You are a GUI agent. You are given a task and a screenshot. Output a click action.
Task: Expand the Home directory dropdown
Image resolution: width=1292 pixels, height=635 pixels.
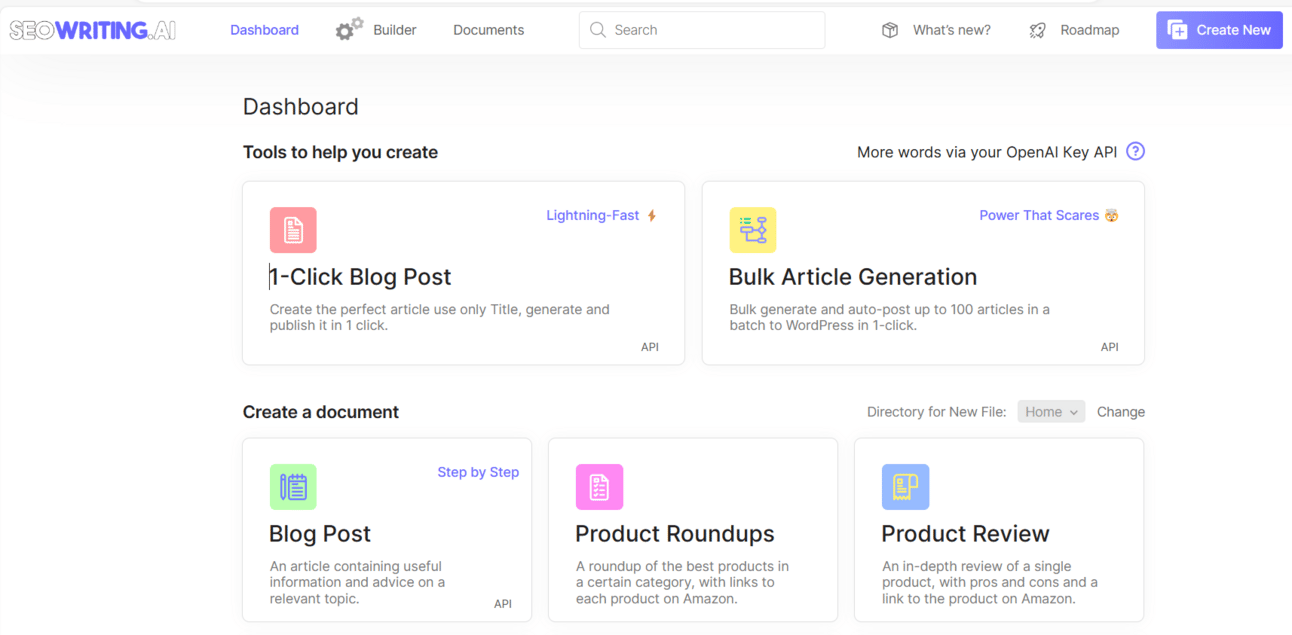pos(1051,412)
